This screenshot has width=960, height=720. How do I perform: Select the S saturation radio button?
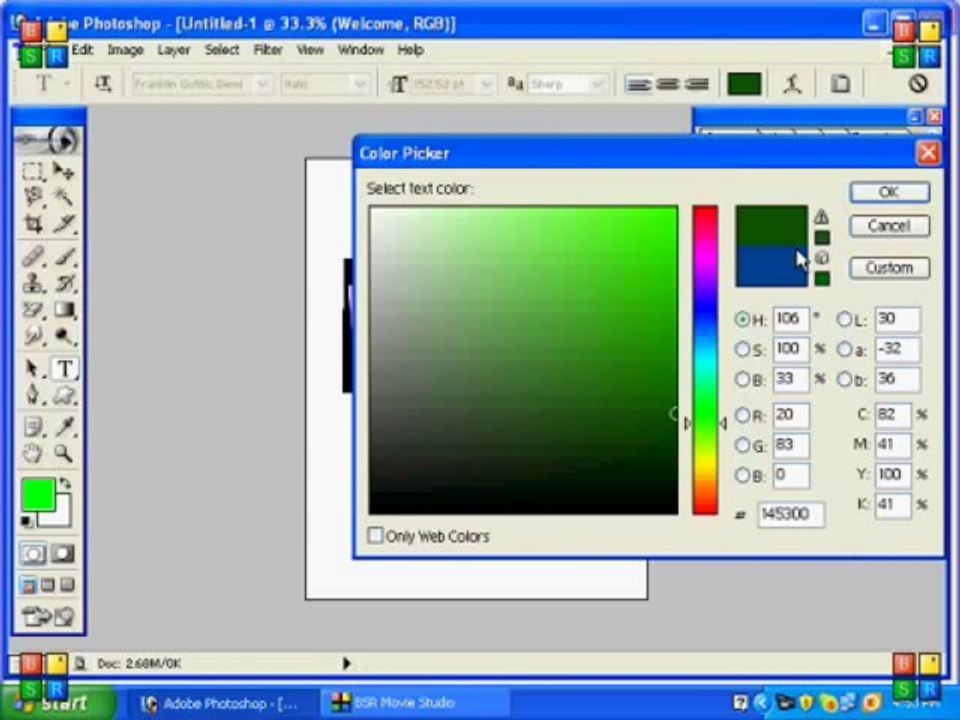[x=742, y=349]
